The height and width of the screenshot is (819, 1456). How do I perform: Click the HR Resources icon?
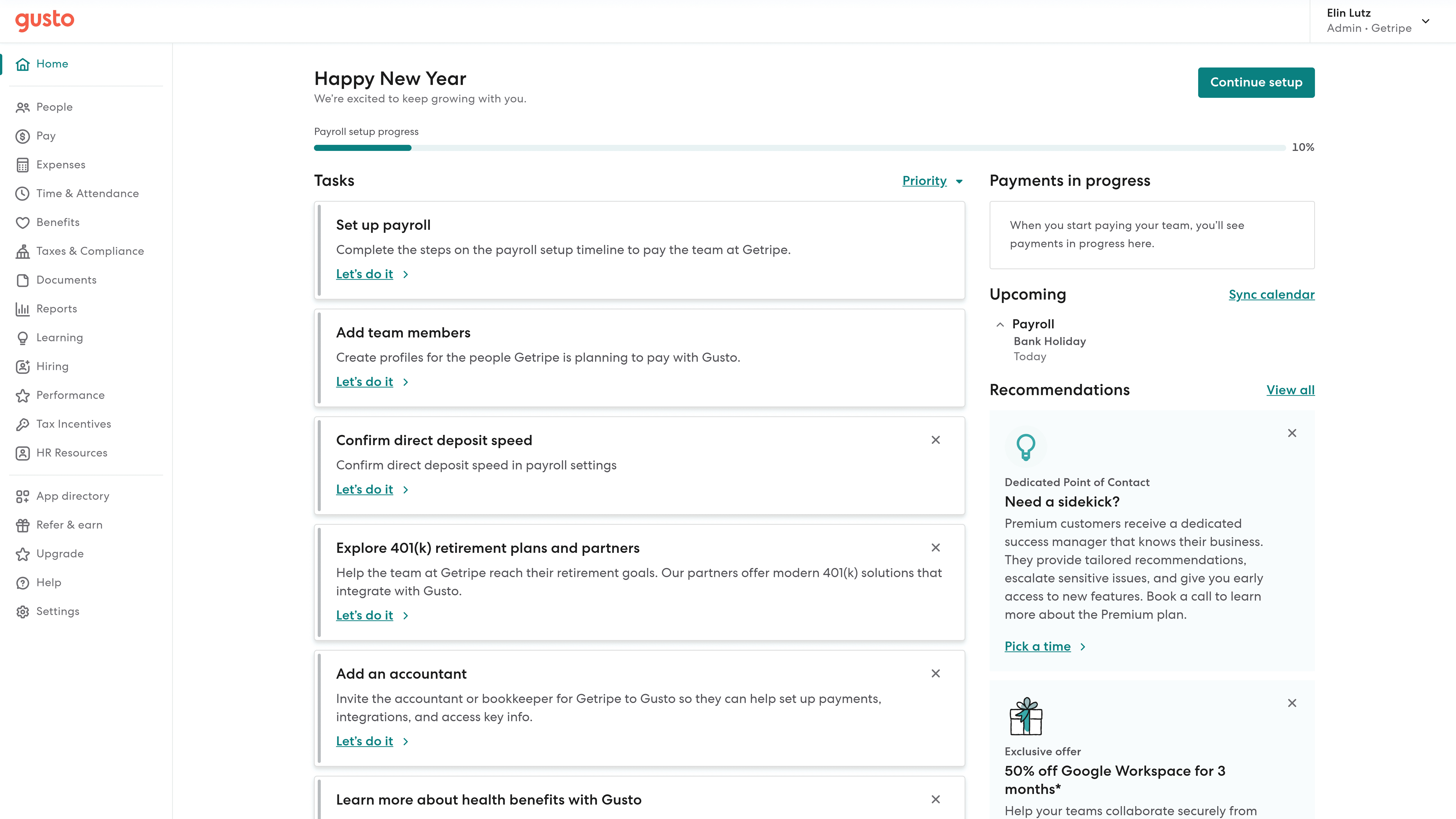pyautogui.click(x=23, y=453)
